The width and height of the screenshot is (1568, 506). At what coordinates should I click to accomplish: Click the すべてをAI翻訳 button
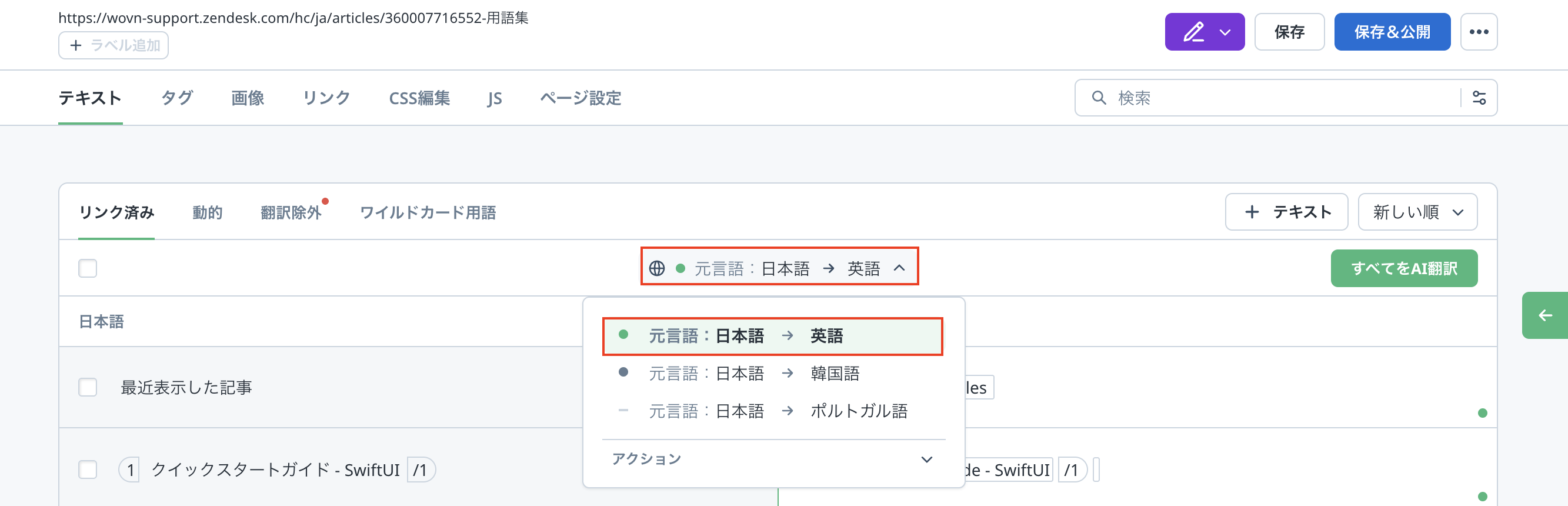(1403, 268)
